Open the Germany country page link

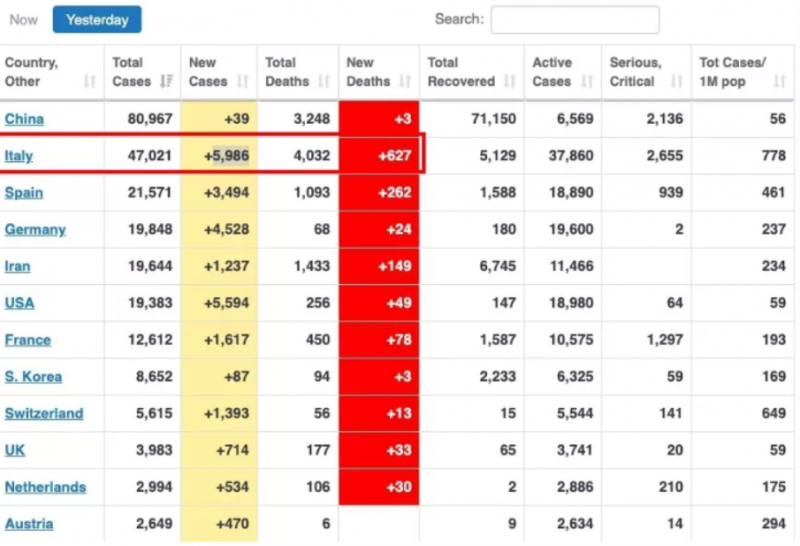pos(35,229)
